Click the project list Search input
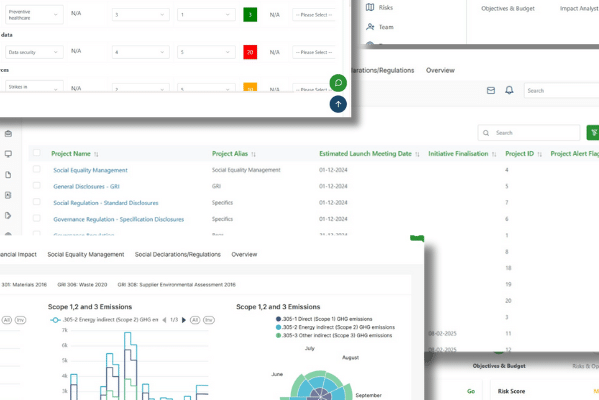This screenshot has width=599, height=400. (x=529, y=133)
